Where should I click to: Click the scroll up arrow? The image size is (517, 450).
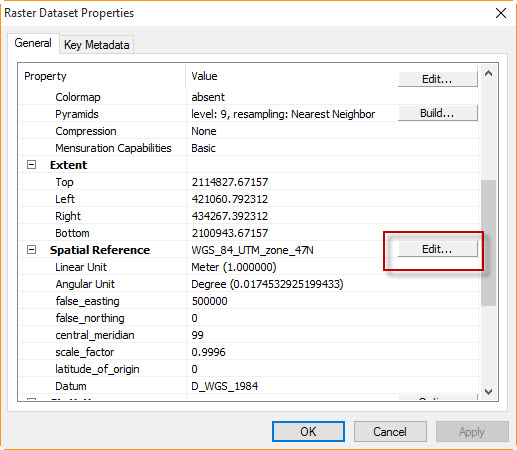point(488,74)
